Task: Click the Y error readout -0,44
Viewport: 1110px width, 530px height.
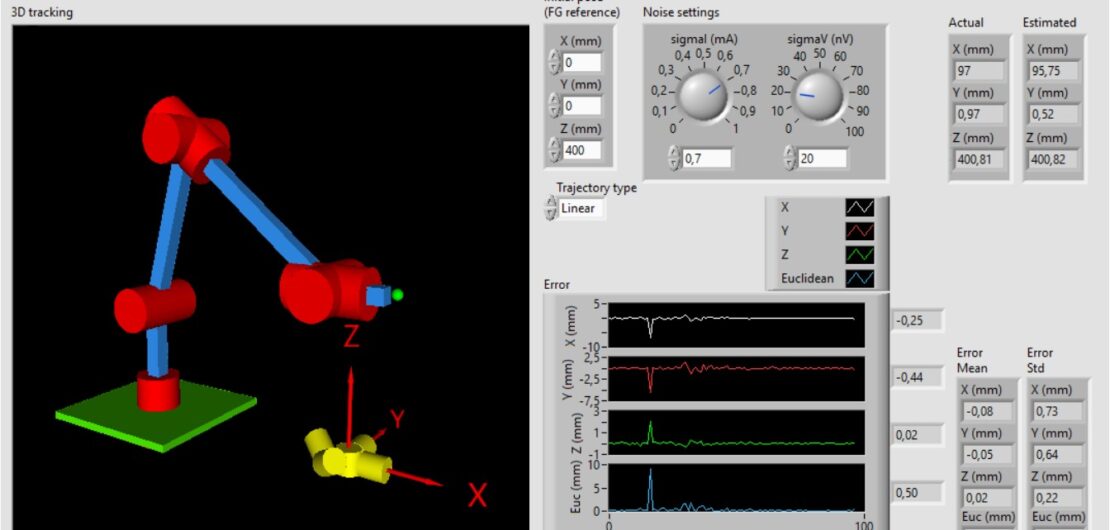Action: coord(917,377)
